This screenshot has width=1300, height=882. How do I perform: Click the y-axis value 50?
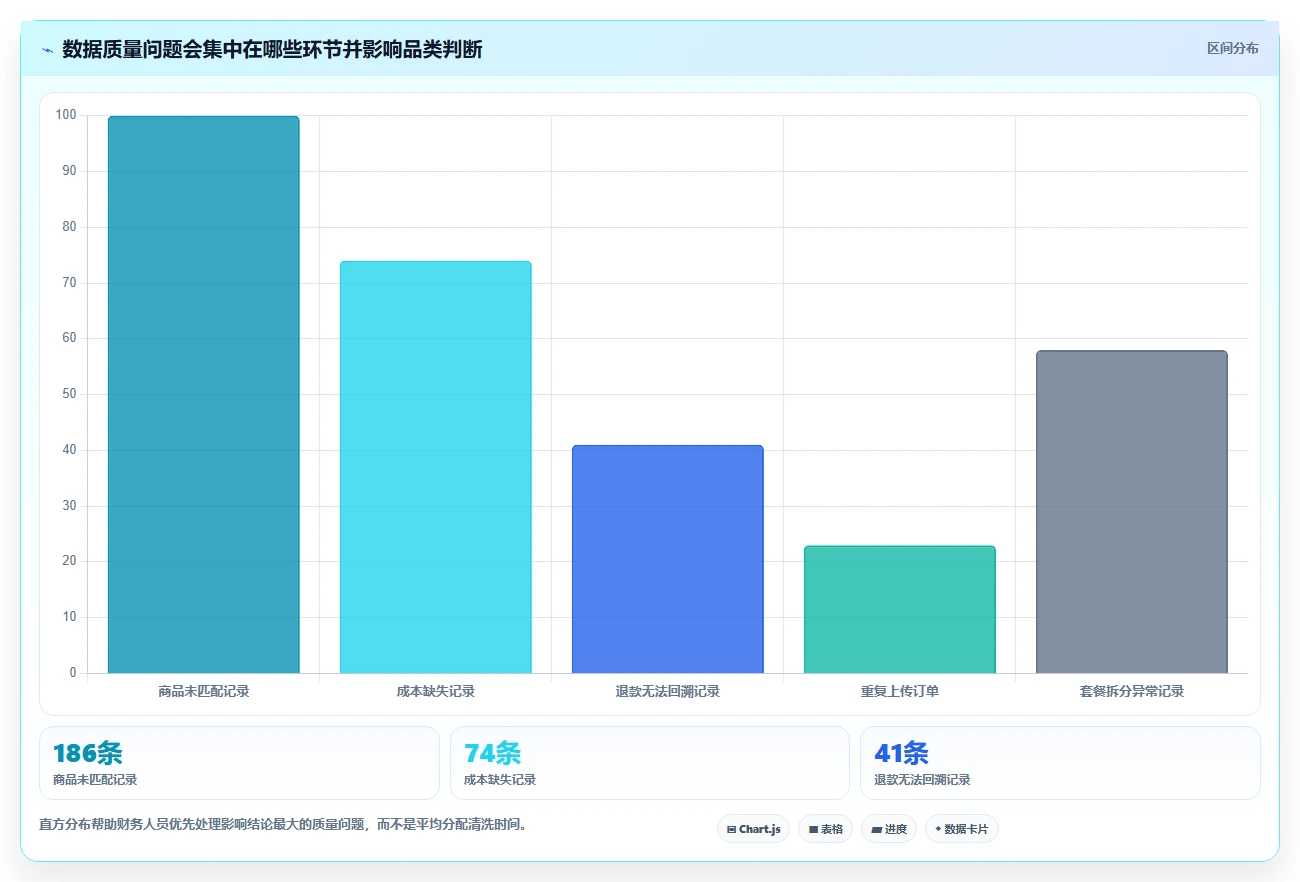[69, 394]
